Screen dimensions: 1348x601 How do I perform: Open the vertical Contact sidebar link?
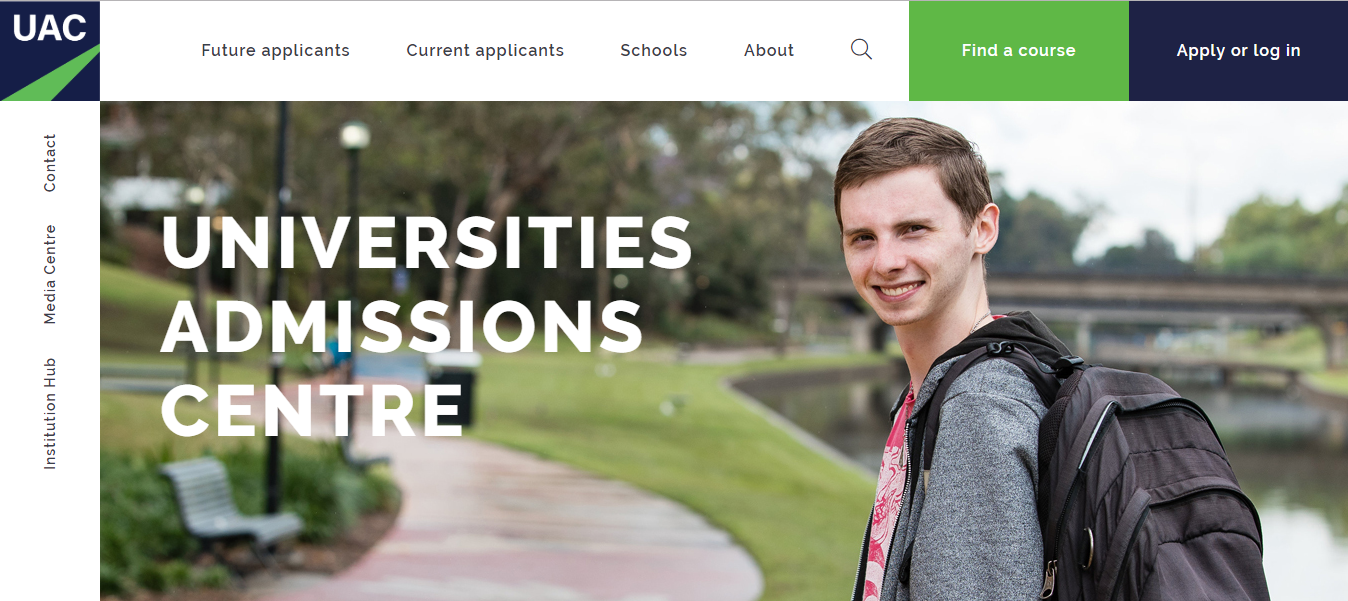coord(50,163)
